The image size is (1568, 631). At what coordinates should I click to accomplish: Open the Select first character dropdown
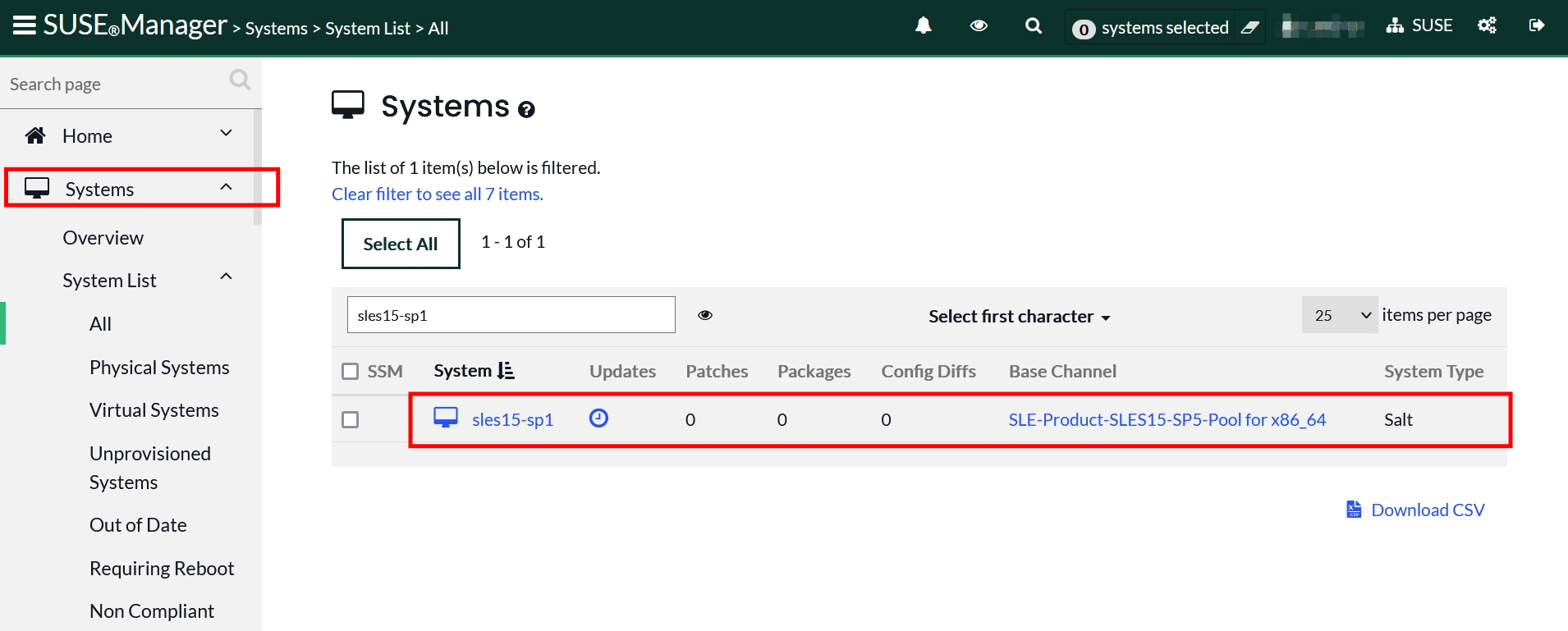point(1019,317)
